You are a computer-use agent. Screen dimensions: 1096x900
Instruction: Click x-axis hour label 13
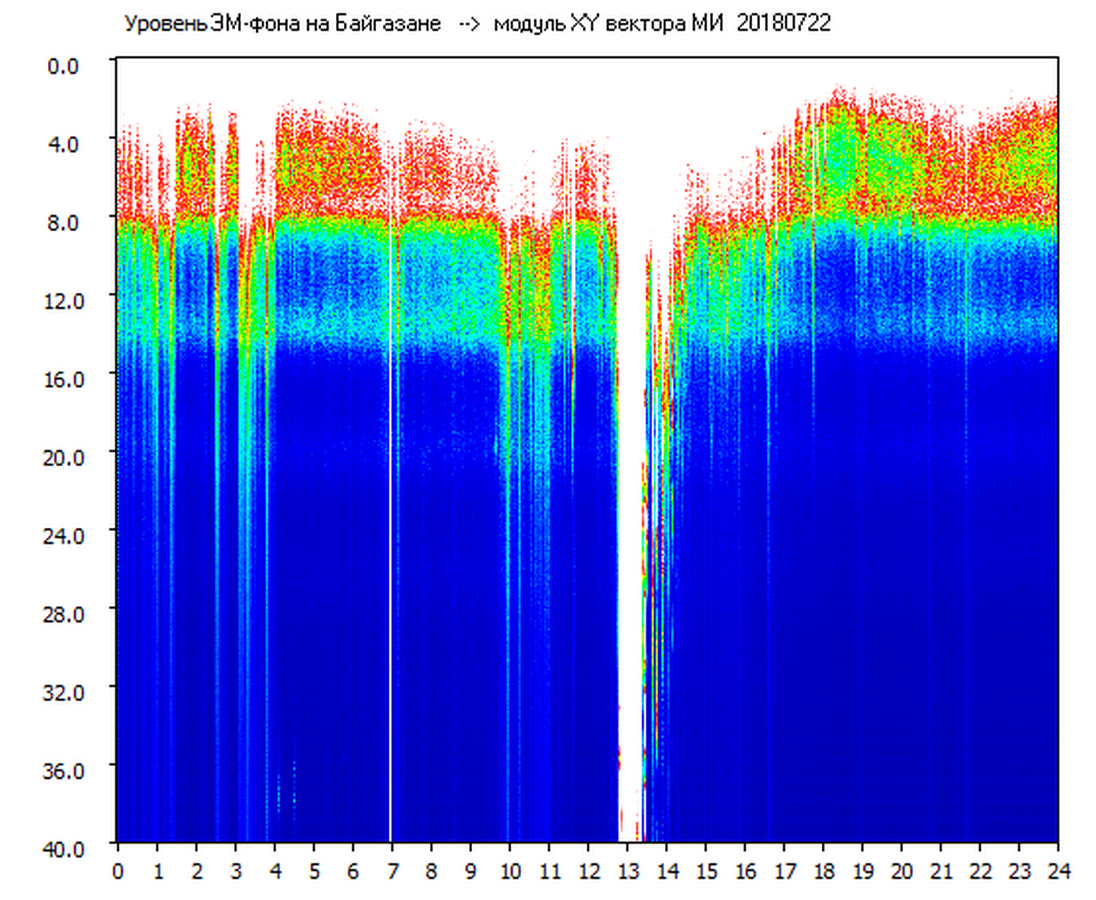[628, 871]
